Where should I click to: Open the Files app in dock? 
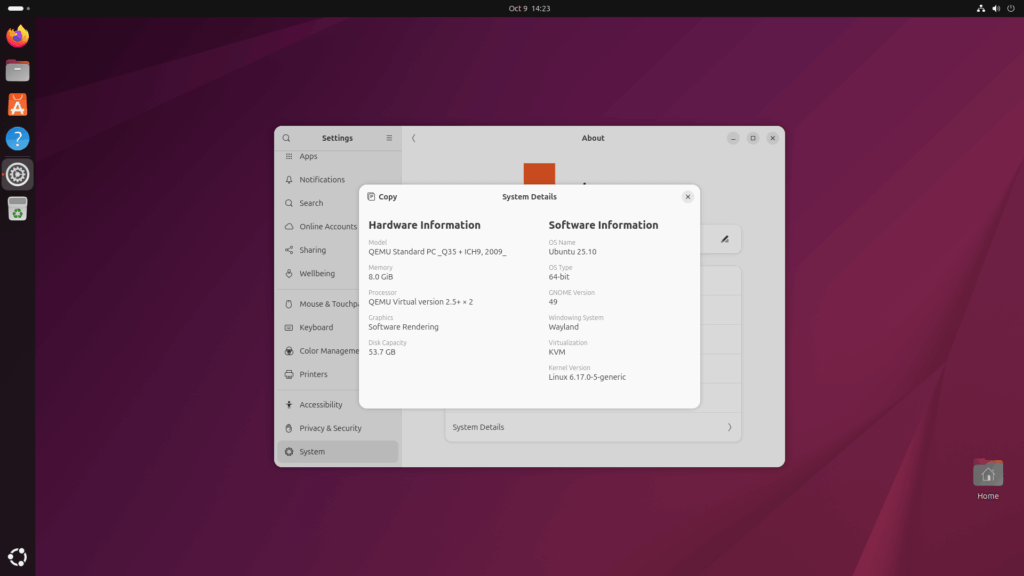point(18,71)
